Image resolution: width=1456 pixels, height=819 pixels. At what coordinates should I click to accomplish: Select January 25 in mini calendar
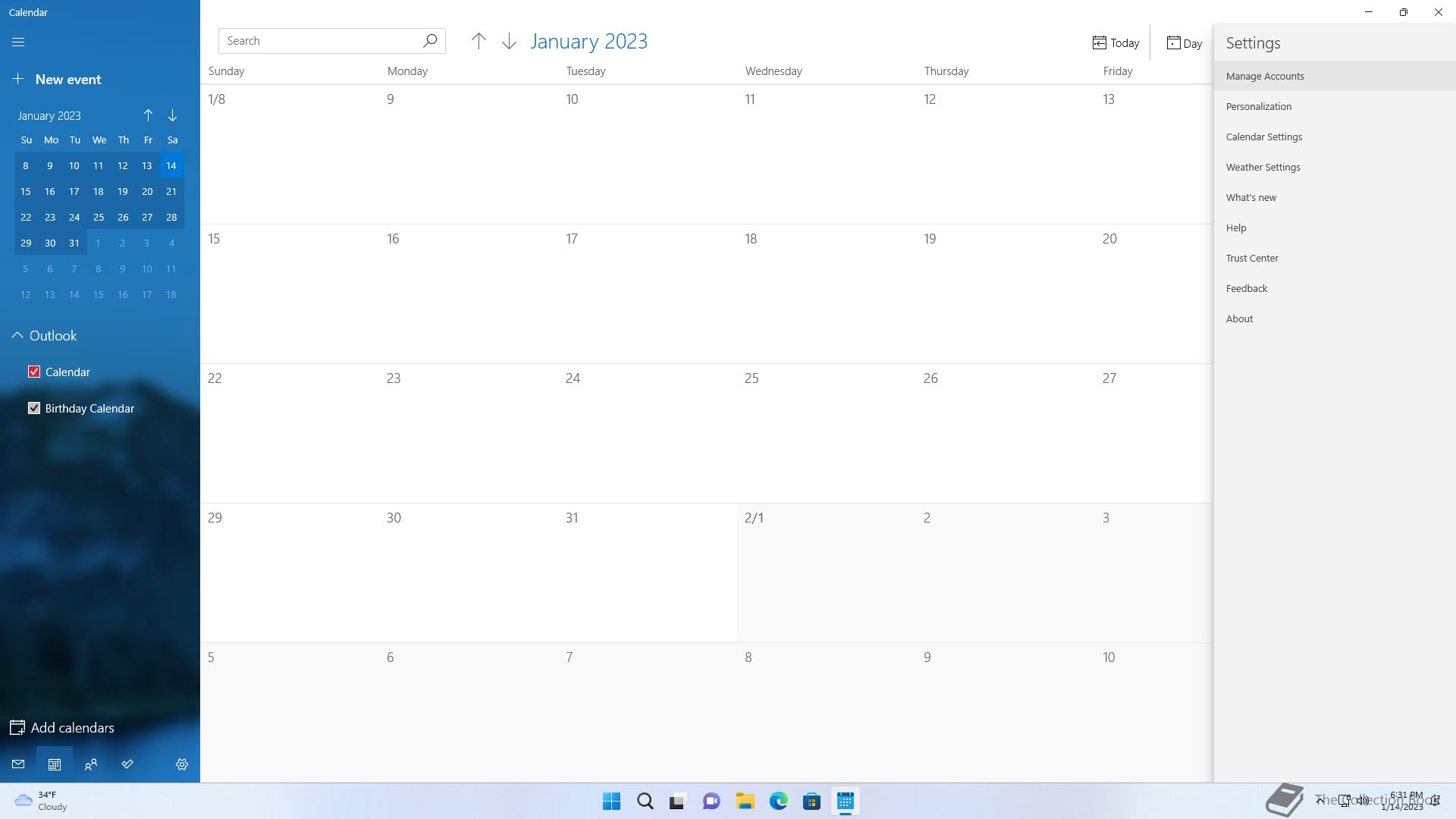(99, 217)
